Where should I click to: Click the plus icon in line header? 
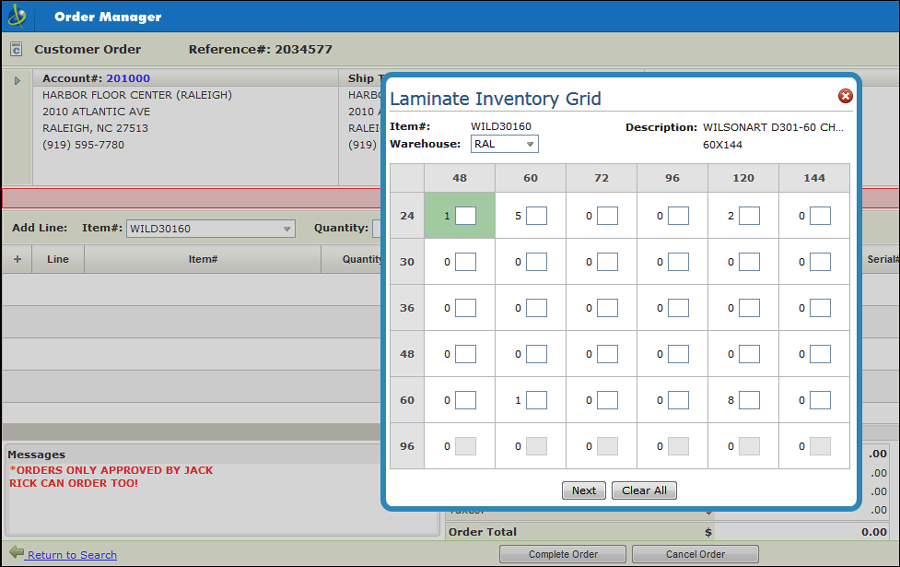[17, 259]
